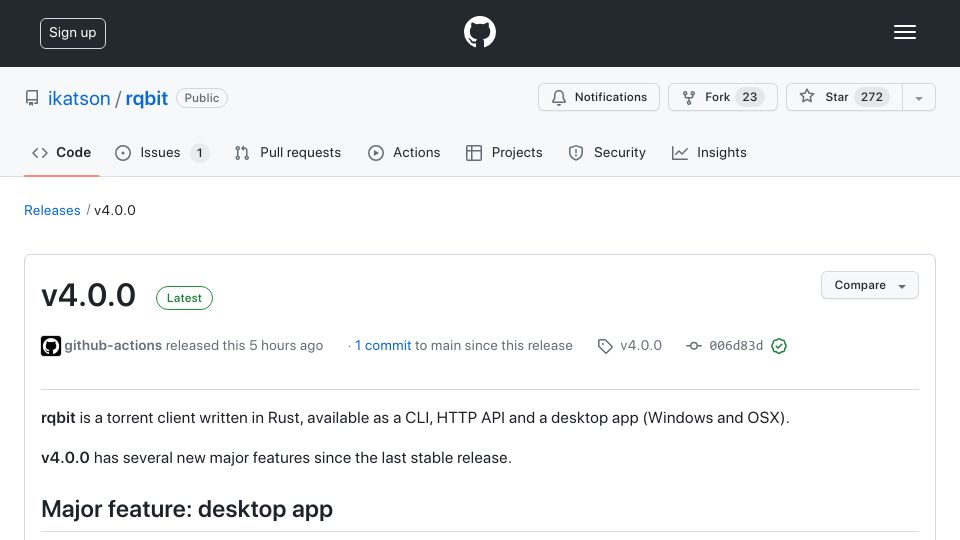The image size is (960, 540).
Task: Click the github-actions avatar icon
Action: coord(51,346)
